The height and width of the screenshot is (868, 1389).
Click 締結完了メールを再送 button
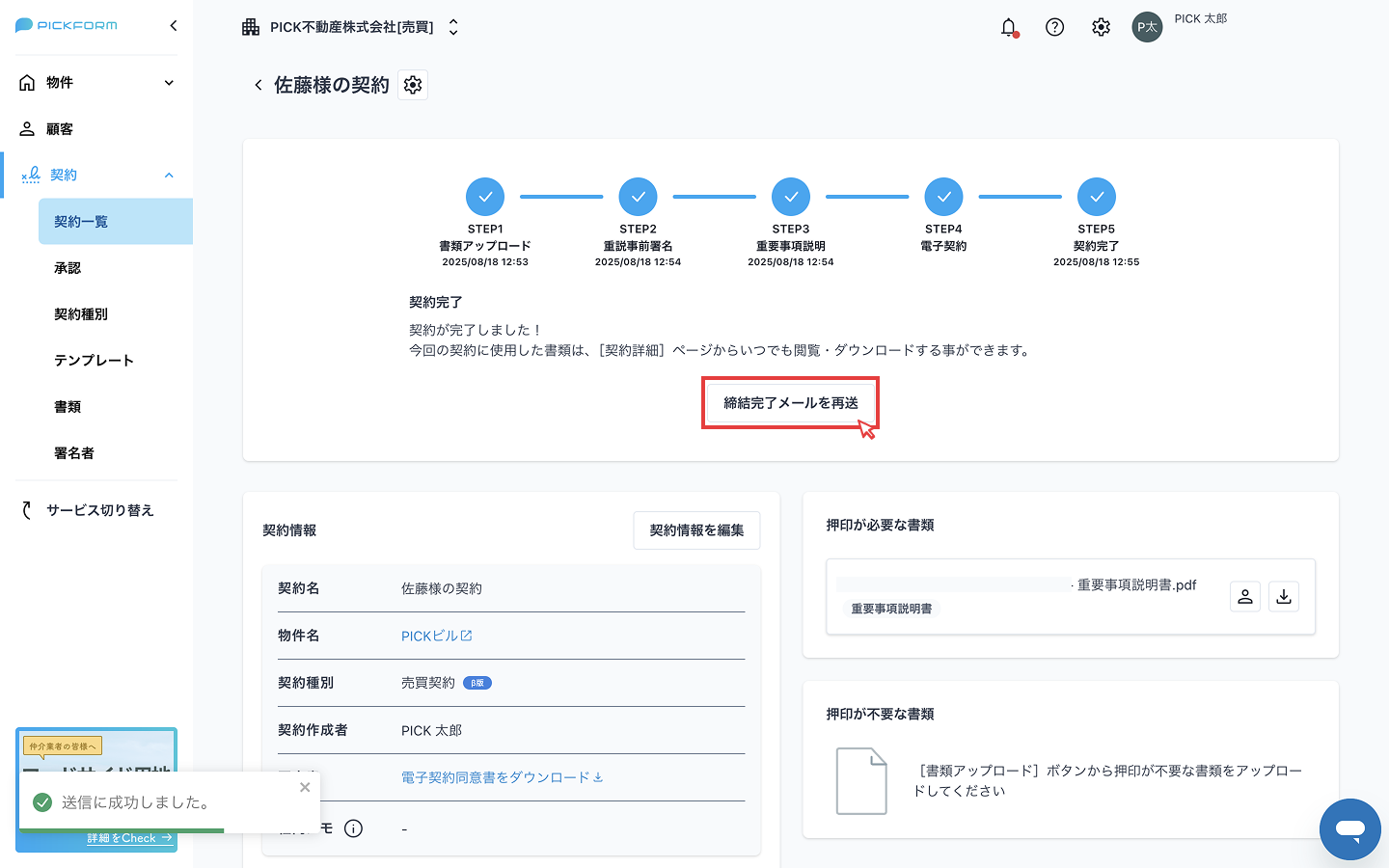(x=790, y=403)
